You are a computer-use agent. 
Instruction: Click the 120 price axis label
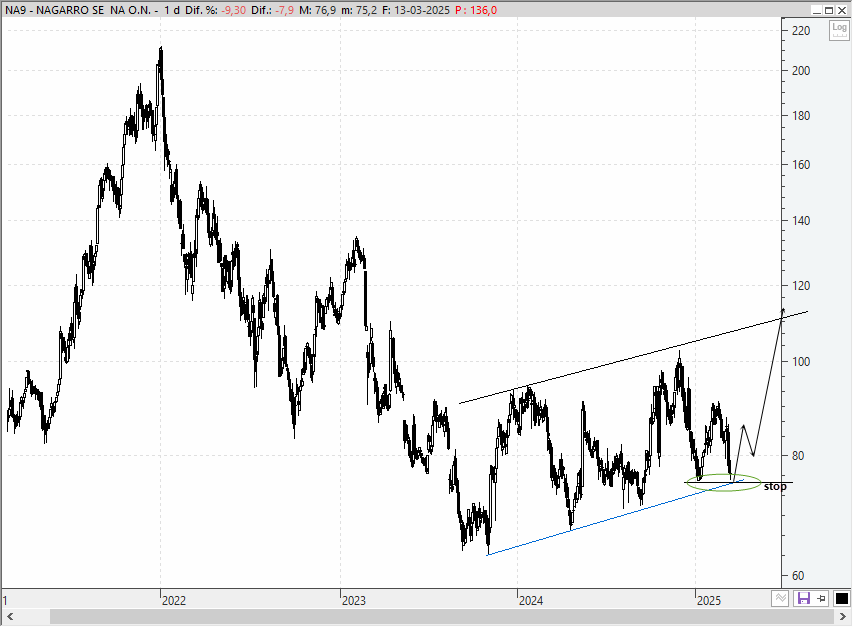(x=801, y=285)
